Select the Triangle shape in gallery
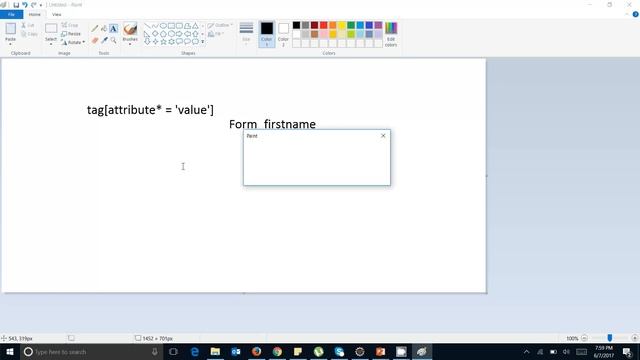Screen dimensions: 640x360 pos(196,26)
